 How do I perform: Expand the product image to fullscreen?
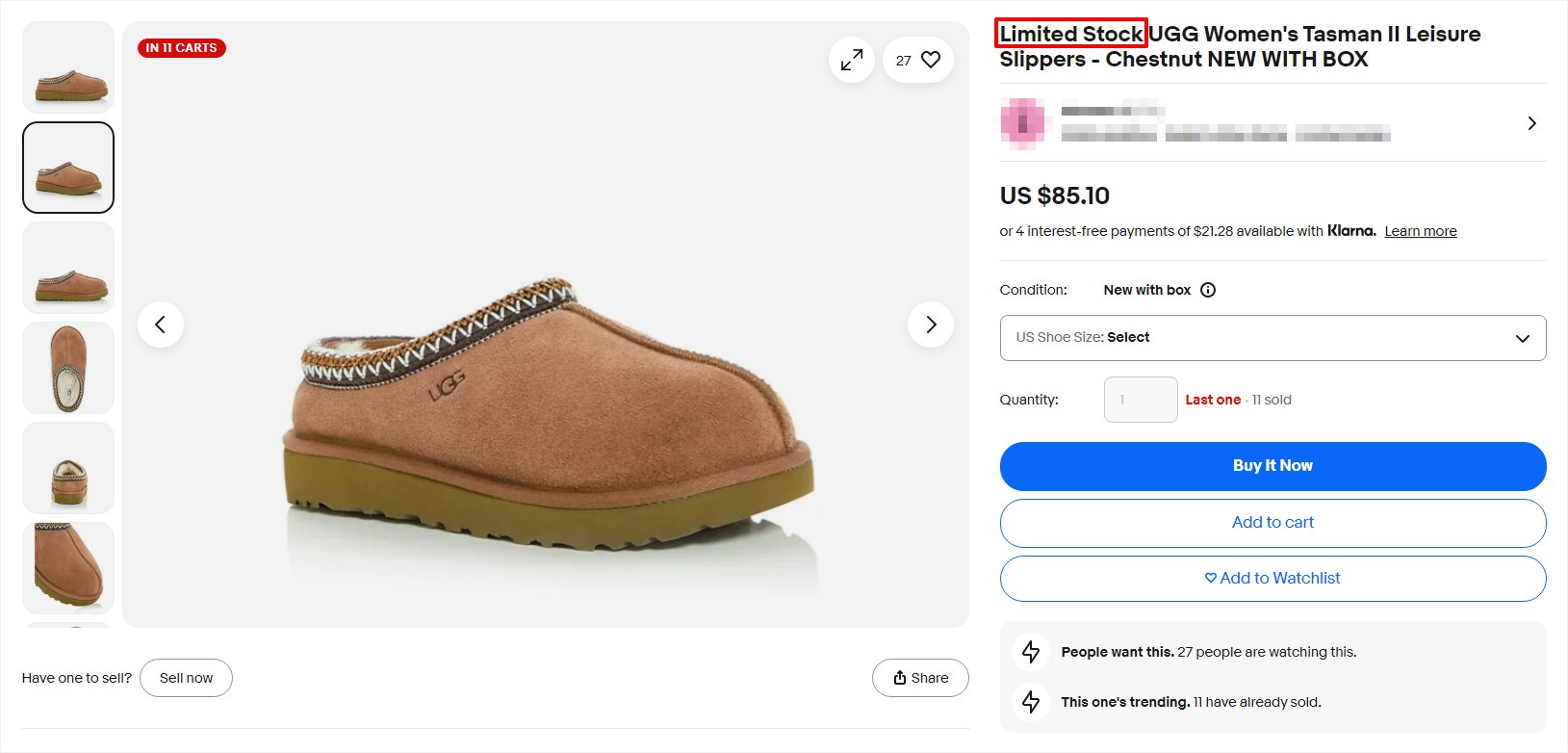click(x=851, y=59)
